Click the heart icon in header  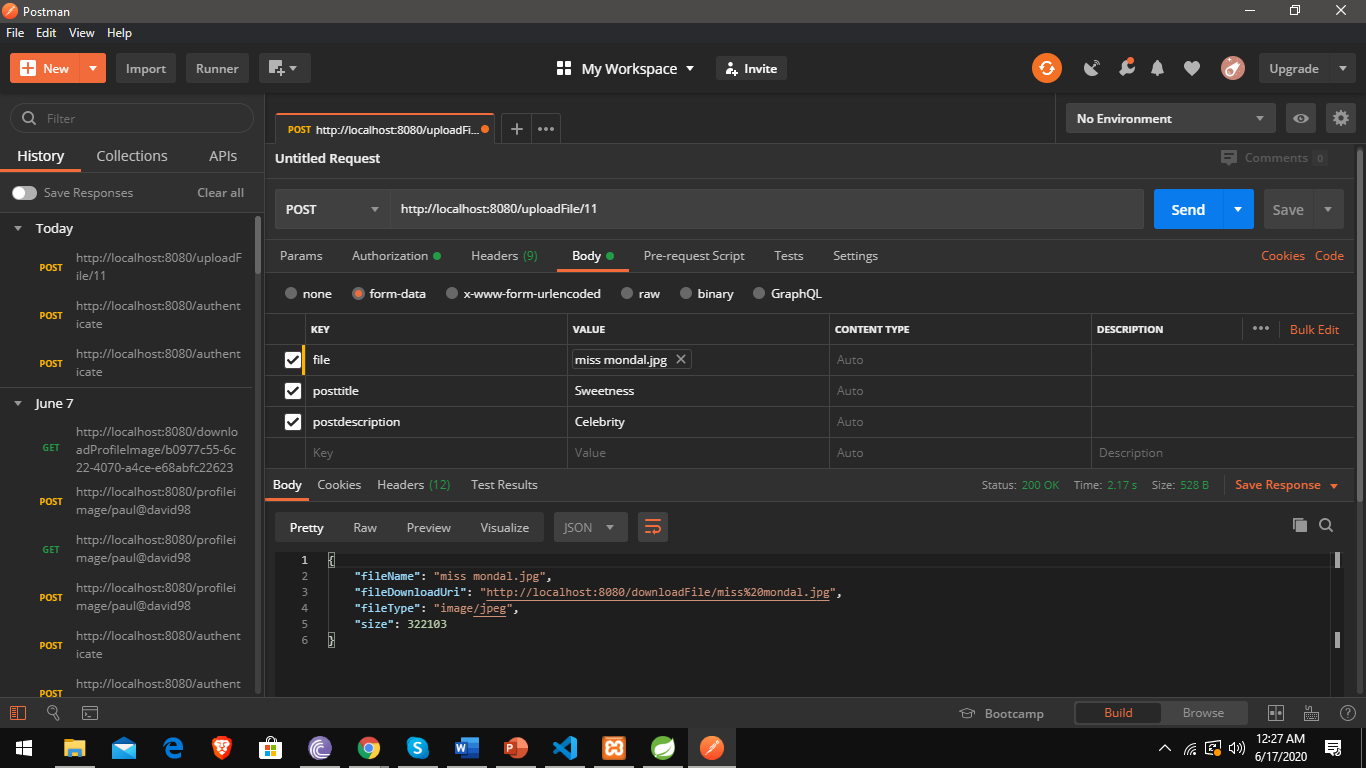pyautogui.click(x=1191, y=69)
